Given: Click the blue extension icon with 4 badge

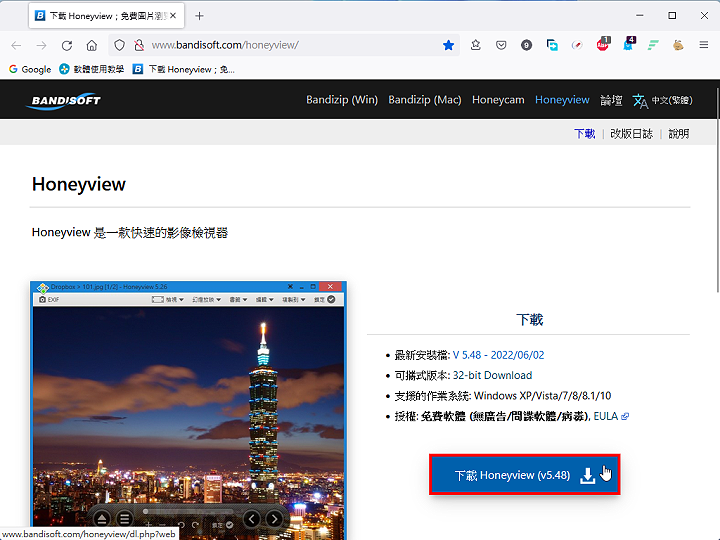Looking at the screenshot, I should 628,44.
